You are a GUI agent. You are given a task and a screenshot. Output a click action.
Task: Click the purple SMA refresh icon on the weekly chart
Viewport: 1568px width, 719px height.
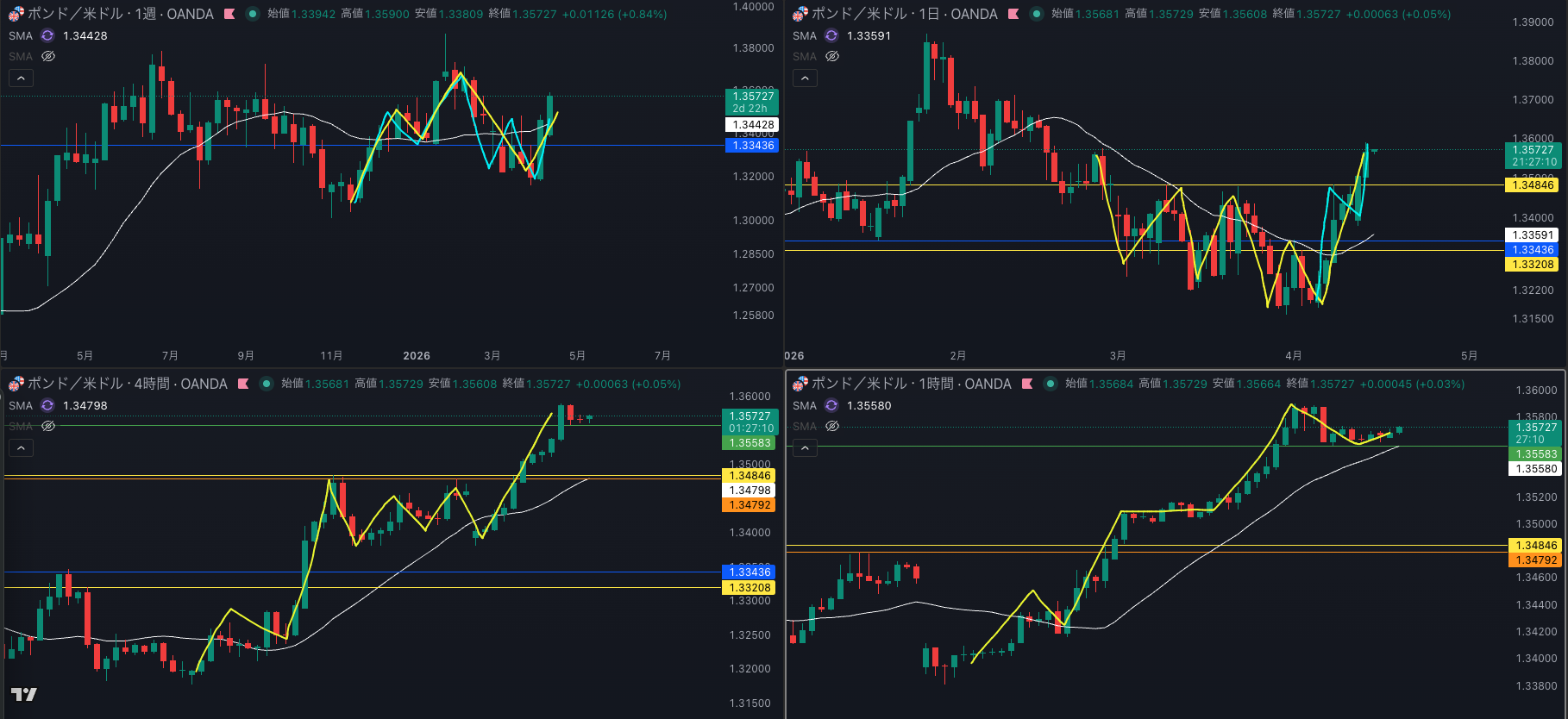[47, 35]
